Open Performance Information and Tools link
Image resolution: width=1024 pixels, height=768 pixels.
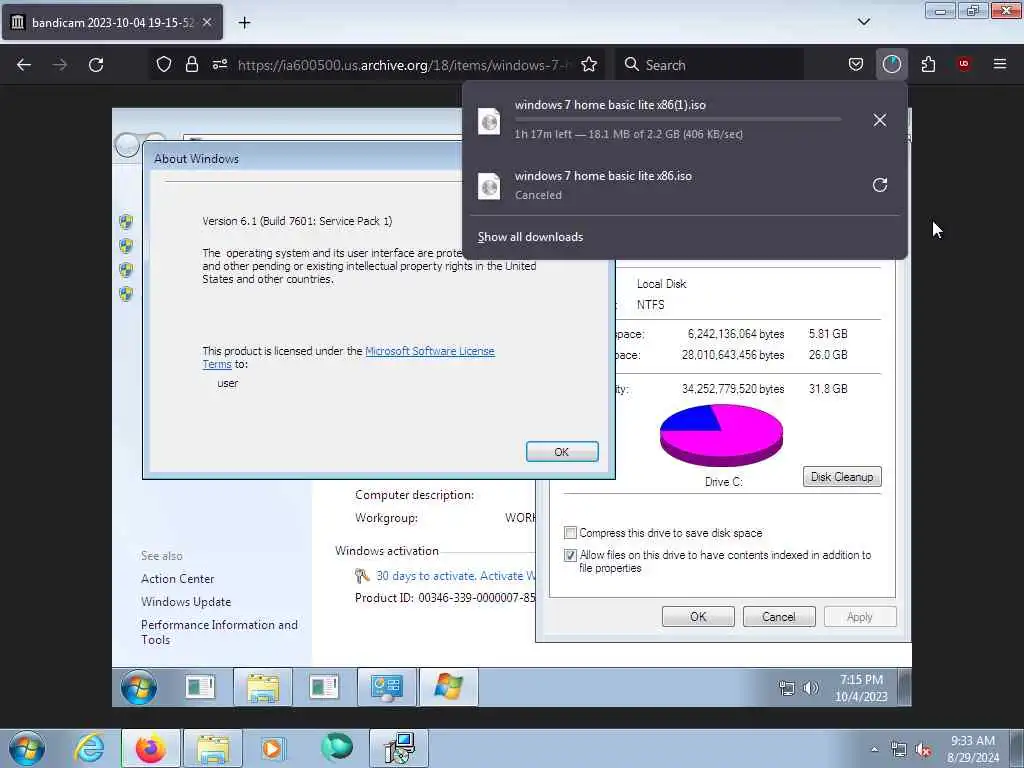[x=219, y=632]
